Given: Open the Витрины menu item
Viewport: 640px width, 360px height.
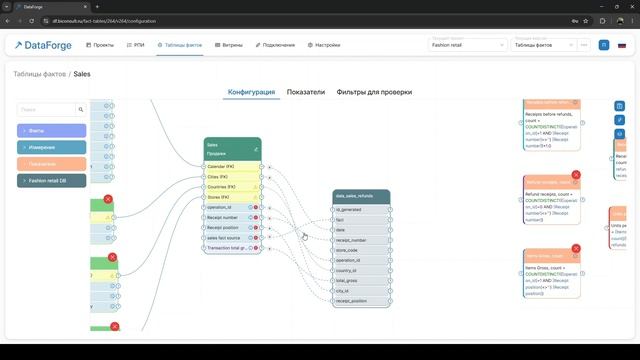Looking at the screenshot, I should [x=229, y=45].
